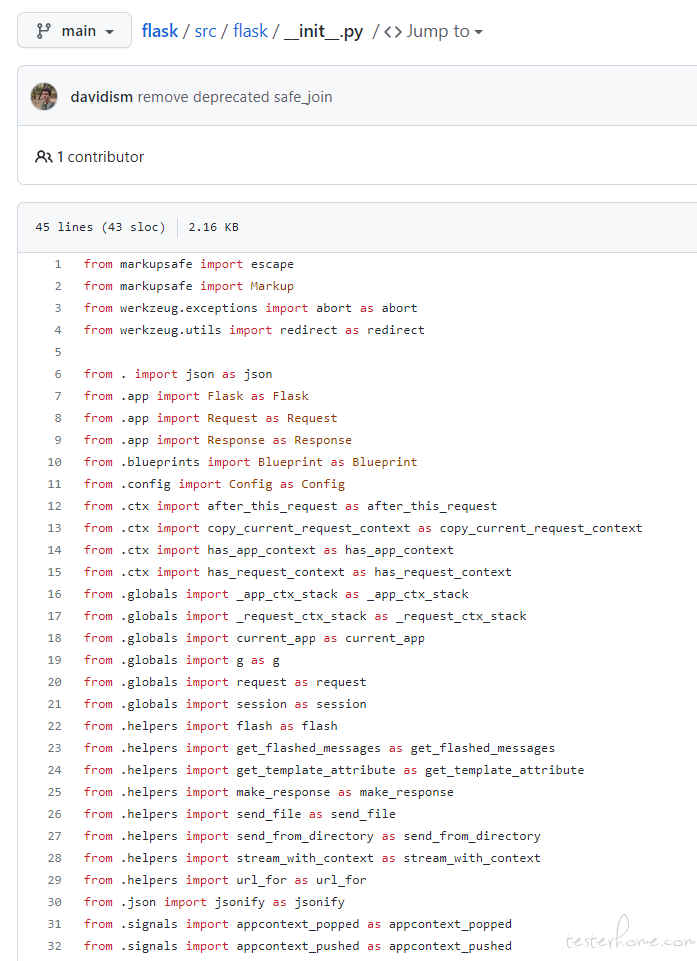Expand the Jump to dropdown
697x961 pixels.
[444, 31]
